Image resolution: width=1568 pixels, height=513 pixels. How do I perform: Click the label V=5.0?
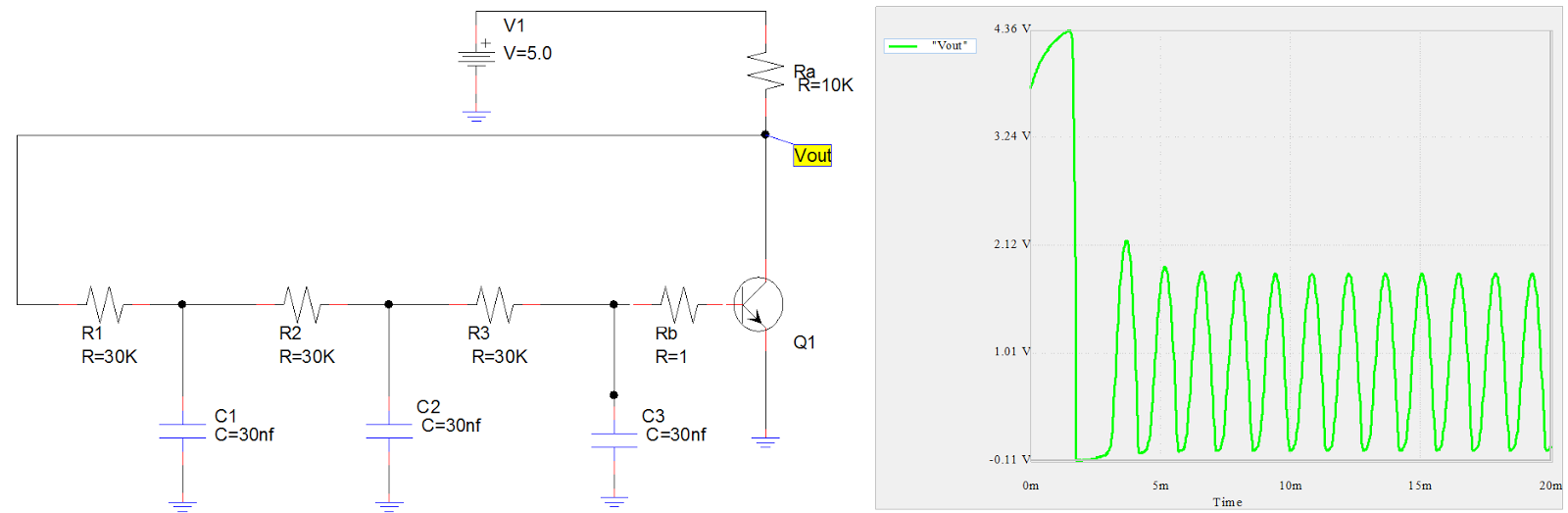pyautogui.click(x=527, y=53)
